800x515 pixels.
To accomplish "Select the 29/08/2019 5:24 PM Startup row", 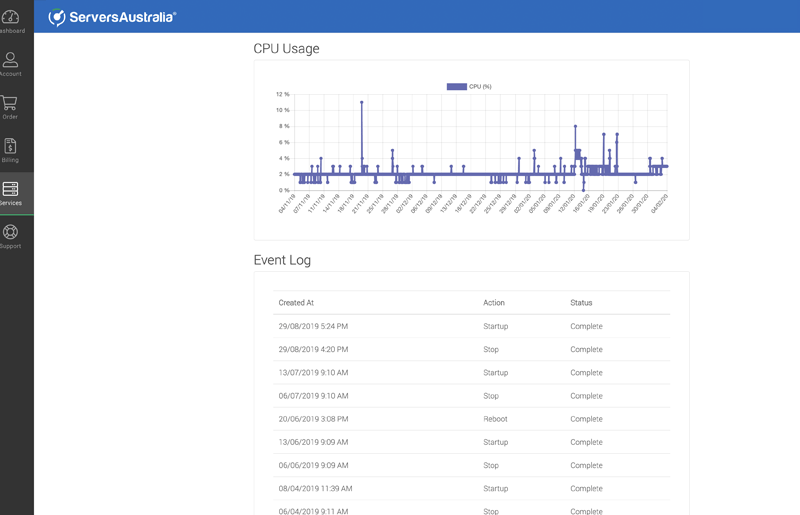I will 471,326.
